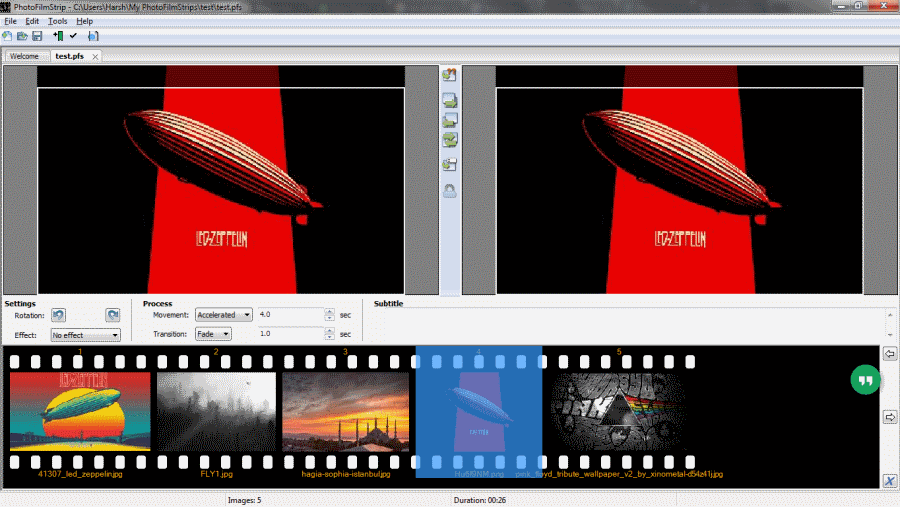Select the test.pfs tab
Image resolution: width=900 pixels, height=507 pixels.
pos(69,56)
